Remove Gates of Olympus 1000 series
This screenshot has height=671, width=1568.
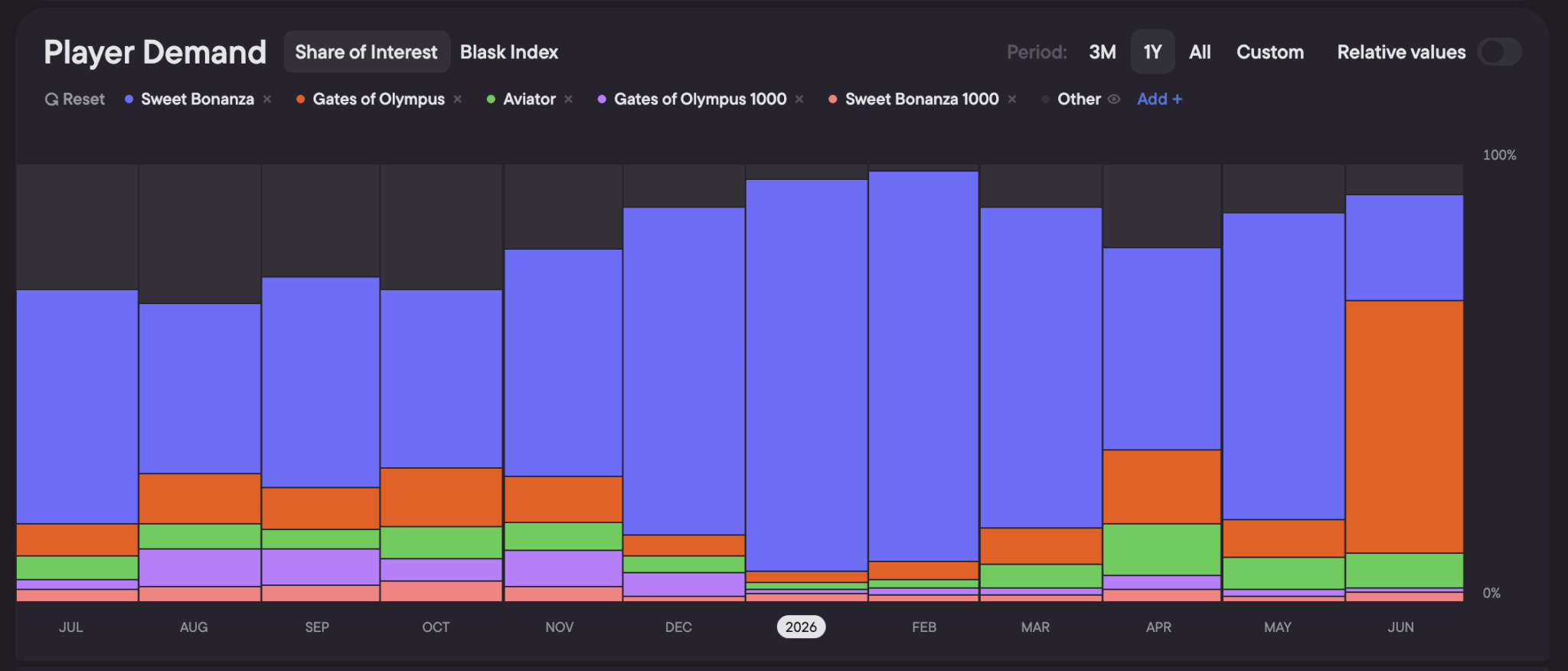[799, 99]
